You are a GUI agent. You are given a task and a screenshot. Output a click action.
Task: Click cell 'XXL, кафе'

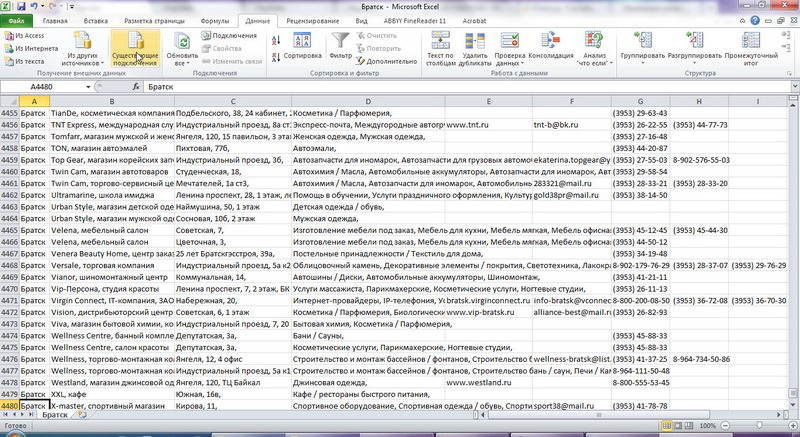pyautogui.click(x=112, y=394)
